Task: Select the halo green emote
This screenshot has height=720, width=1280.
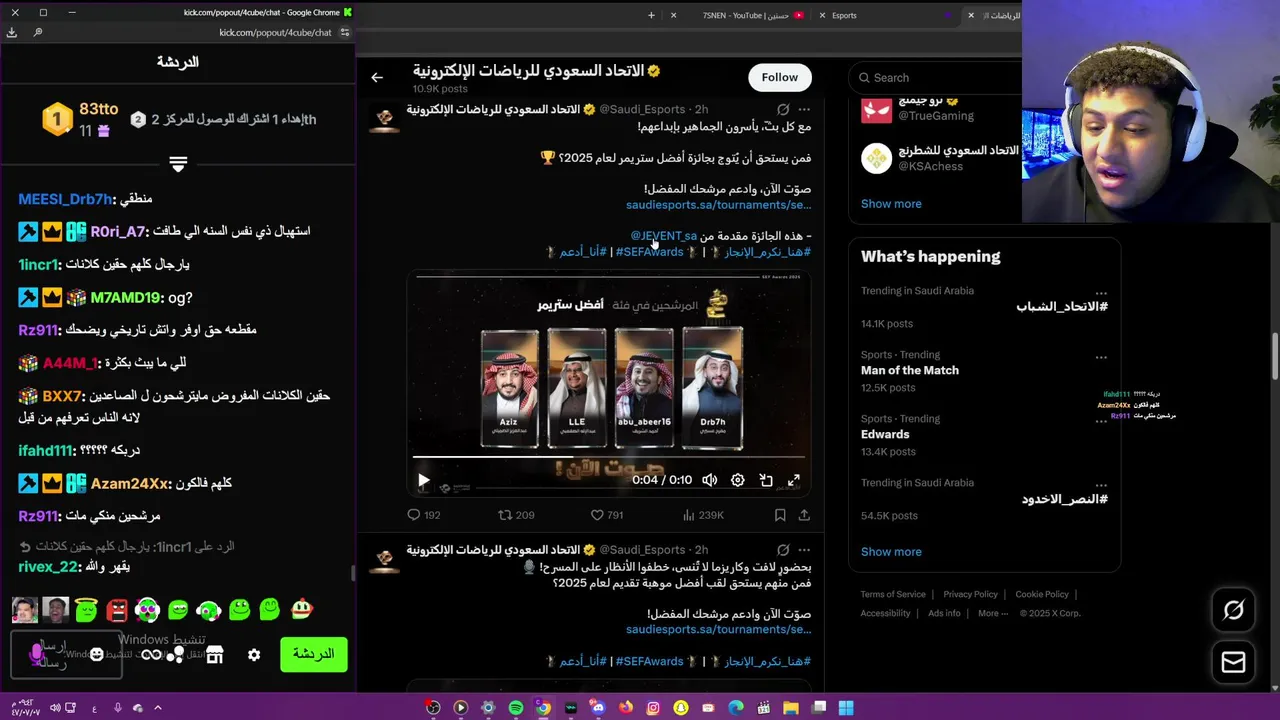Action: pos(86,609)
